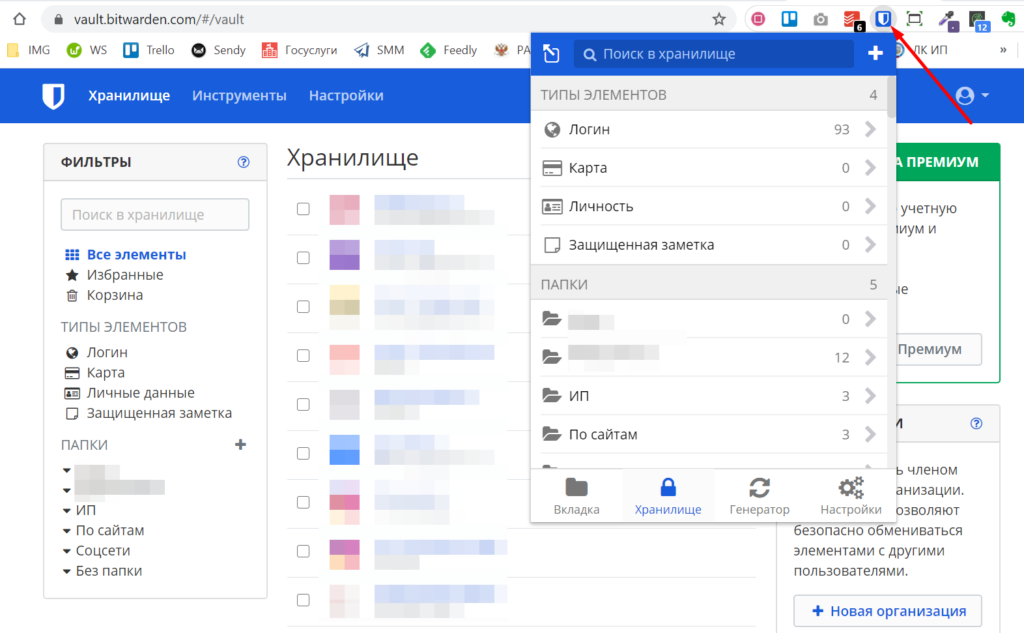Open the Generator tab icon
Viewport: 1024px width, 633px height.
(759, 488)
